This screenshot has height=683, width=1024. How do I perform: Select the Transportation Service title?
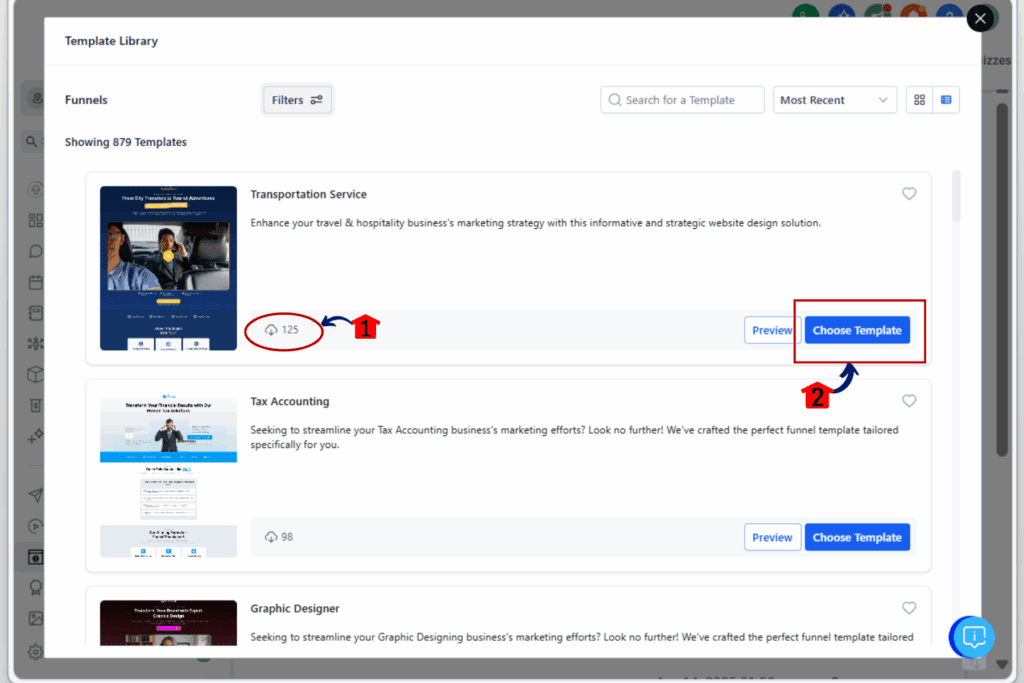click(308, 195)
